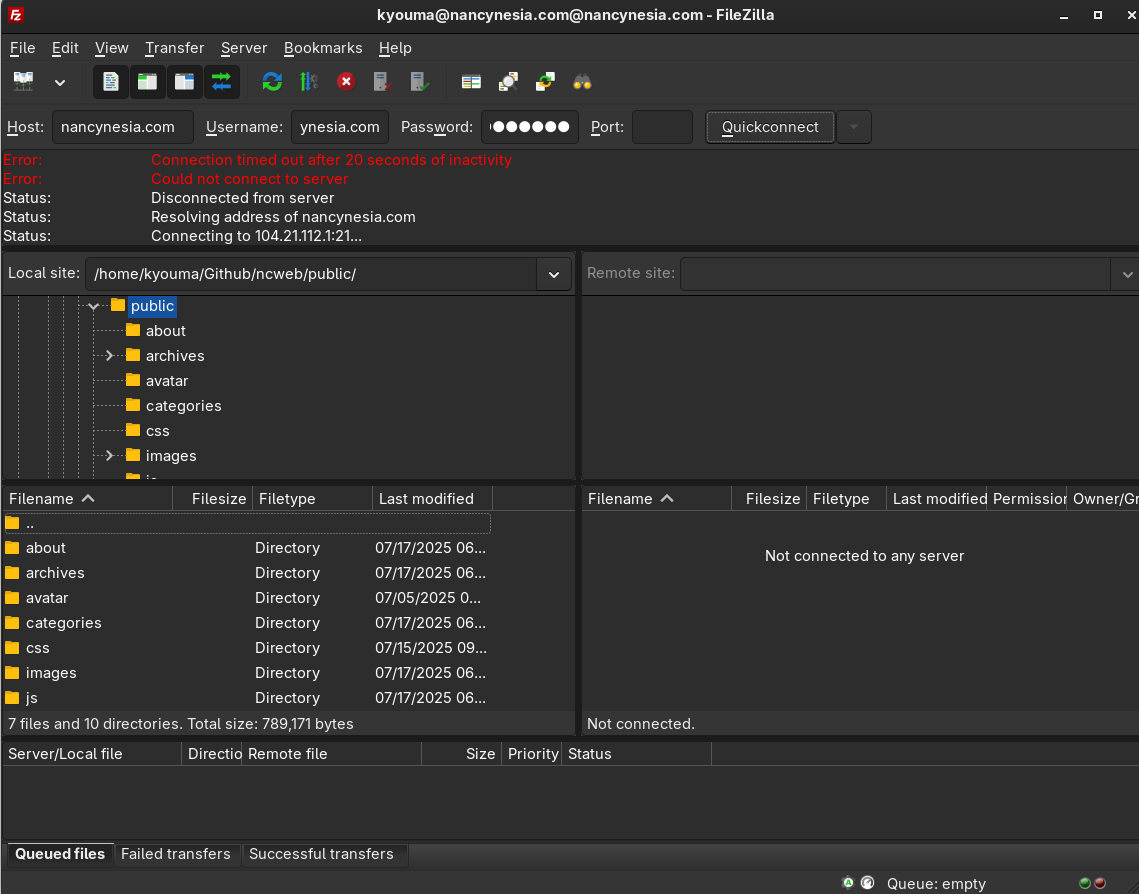1139x894 pixels.
Task: Sort remote files by Permissions column
Action: 1027,499
